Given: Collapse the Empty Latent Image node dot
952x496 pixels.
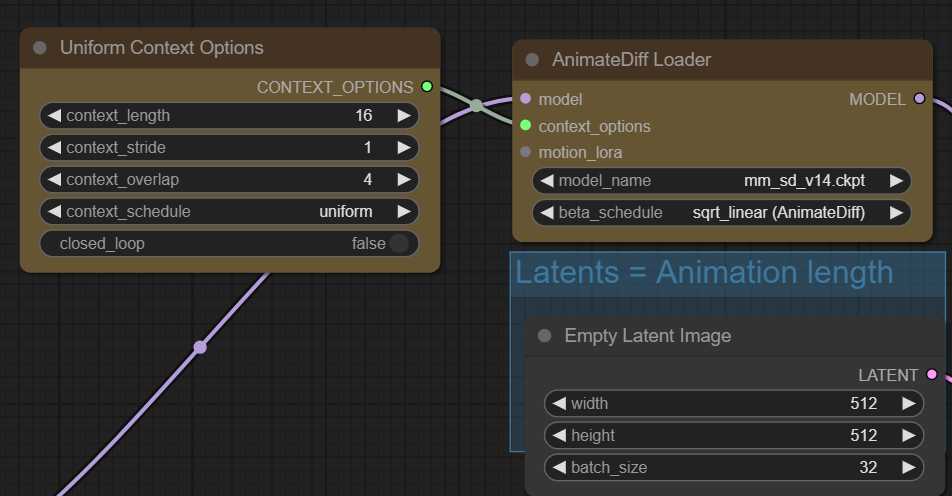Looking at the screenshot, I should tap(545, 336).
